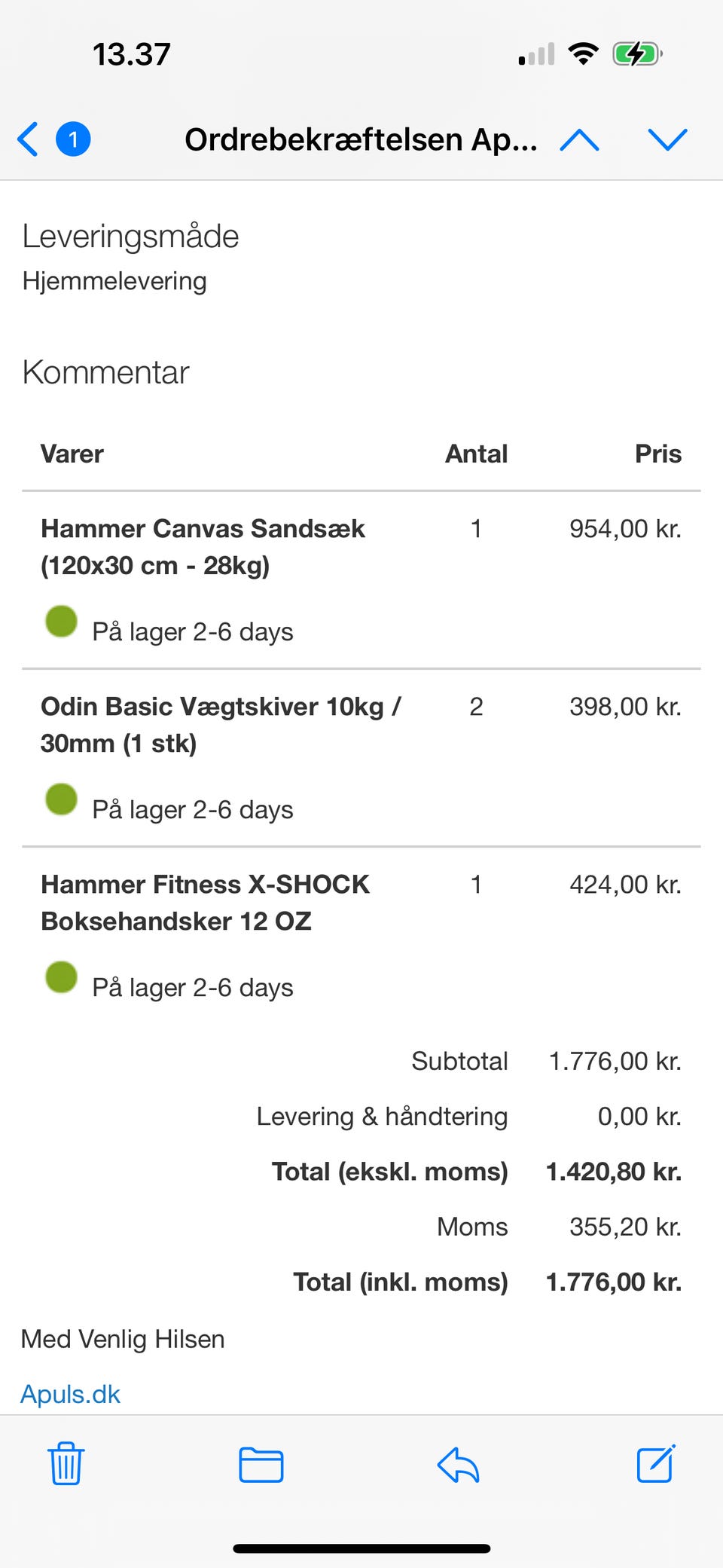
Task: Tap green stock dot for X-SHOCK Boksehandsker
Action: pos(62,977)
